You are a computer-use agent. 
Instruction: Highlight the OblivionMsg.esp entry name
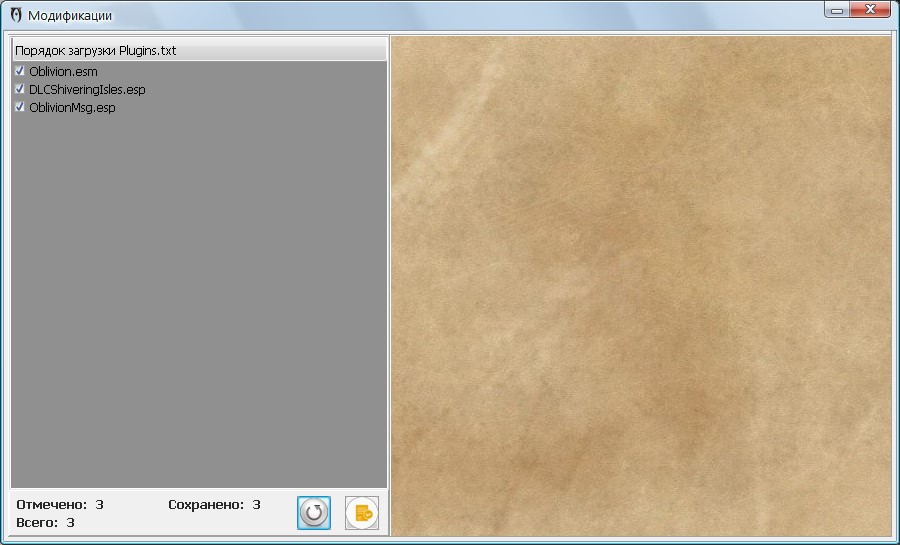click(72, 108)
